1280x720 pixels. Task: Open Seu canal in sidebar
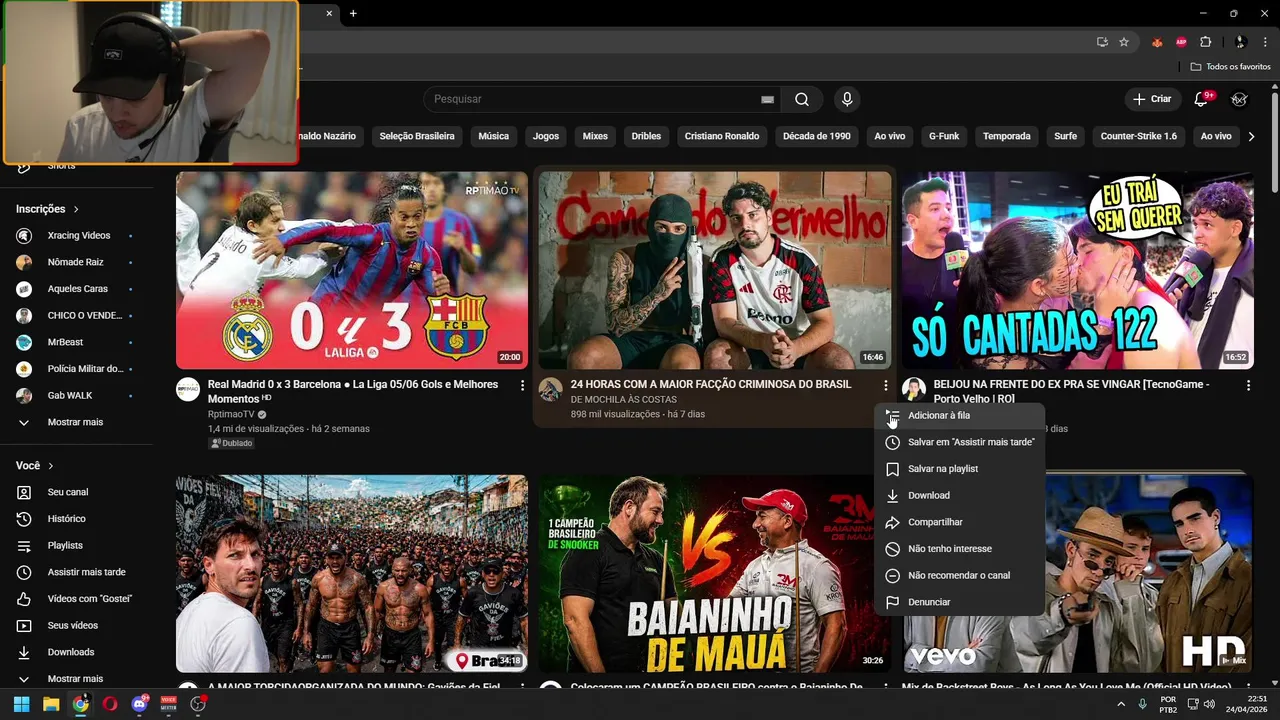69,492
